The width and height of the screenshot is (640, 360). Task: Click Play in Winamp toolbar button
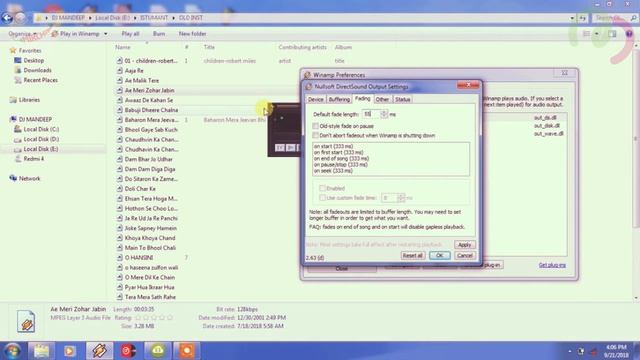tap(76, 33)
